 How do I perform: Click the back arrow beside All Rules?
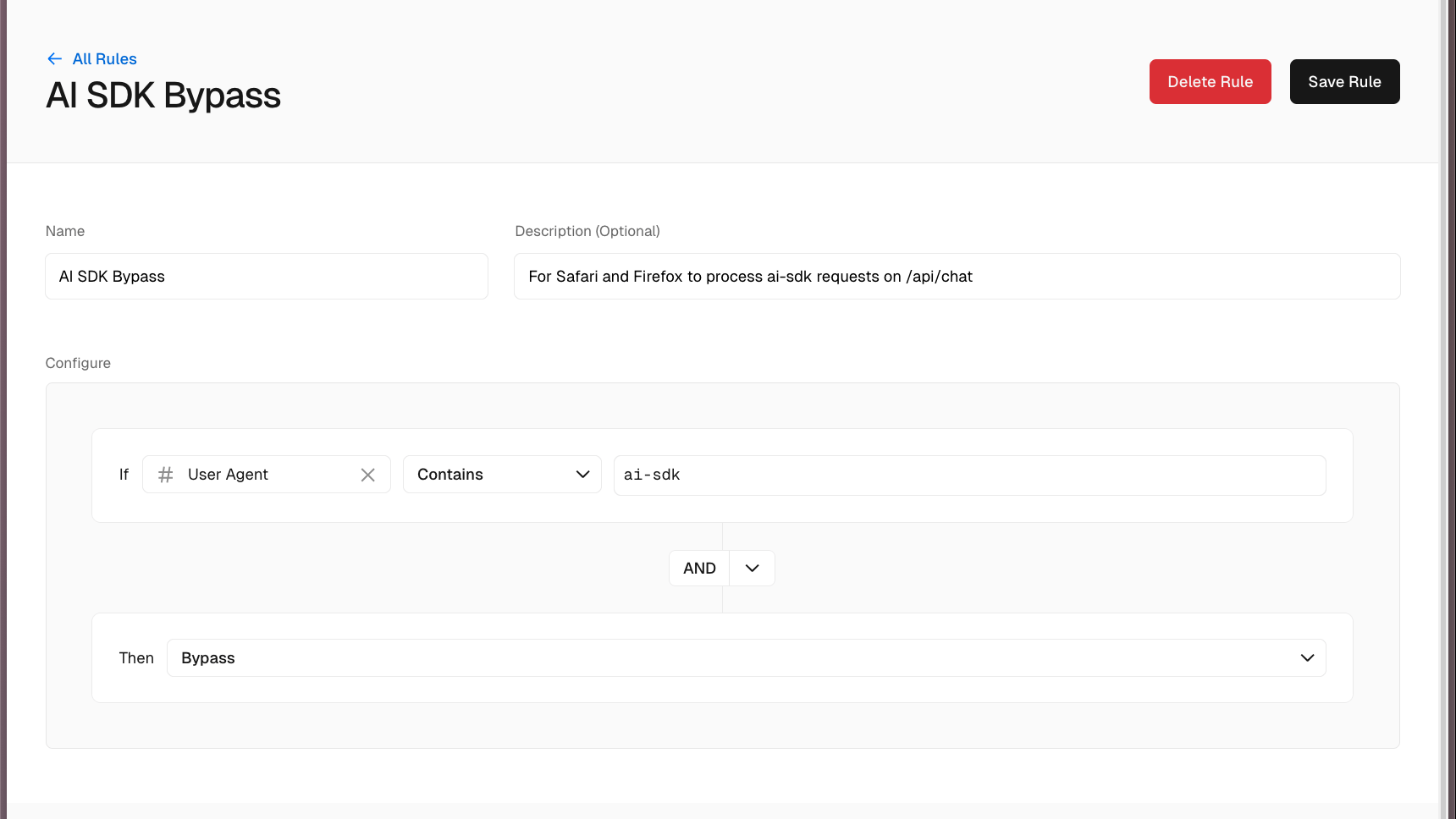click(x=54, y=58)
